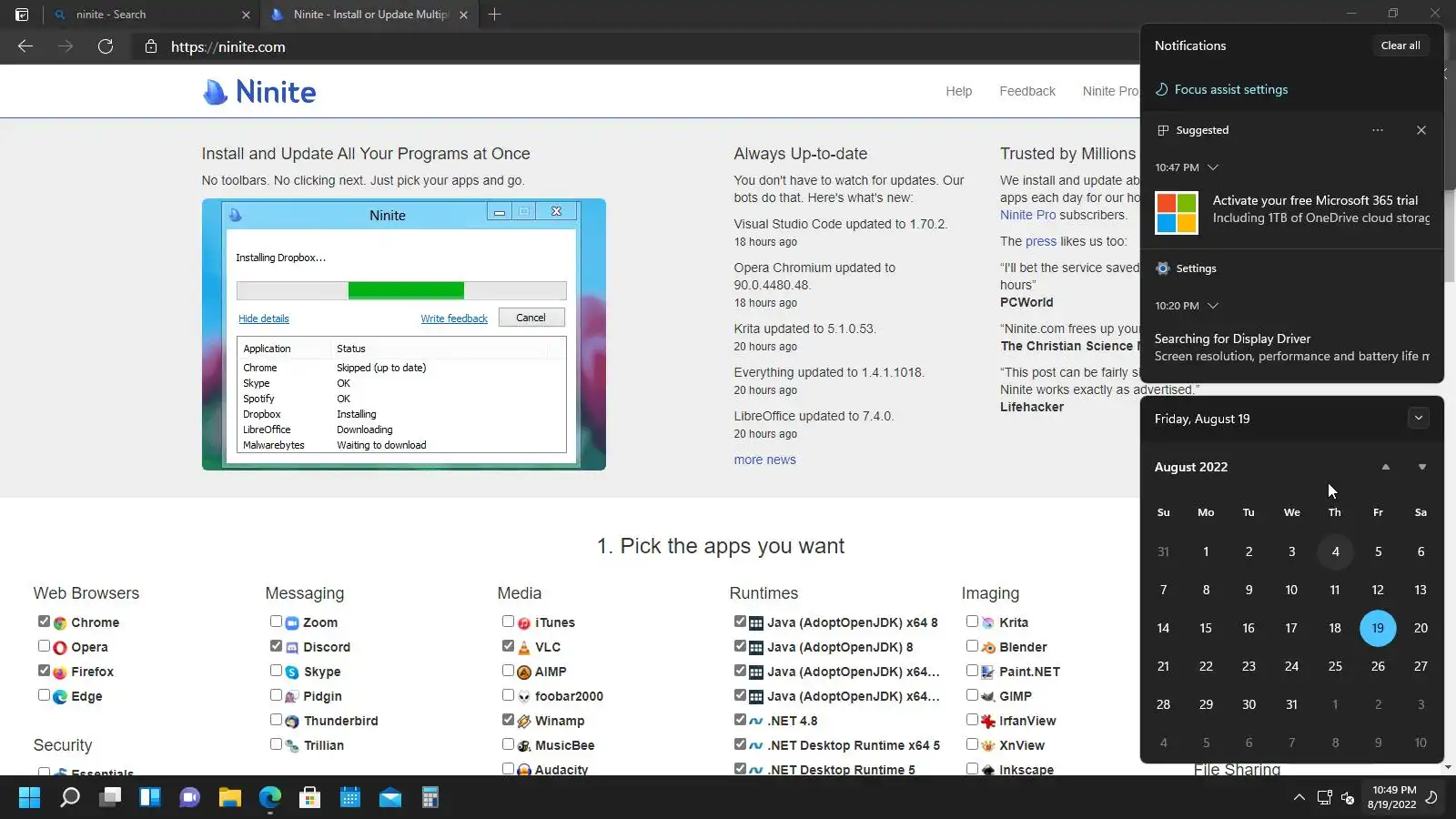The image size is (1456, 819).
Task: Tick the Edge browser checkbox
Action: pyautogui.click(x=44, y=695)
